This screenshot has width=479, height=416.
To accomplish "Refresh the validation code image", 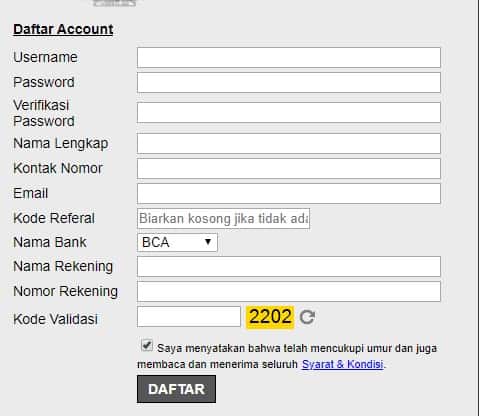I will tap(307, 317).
